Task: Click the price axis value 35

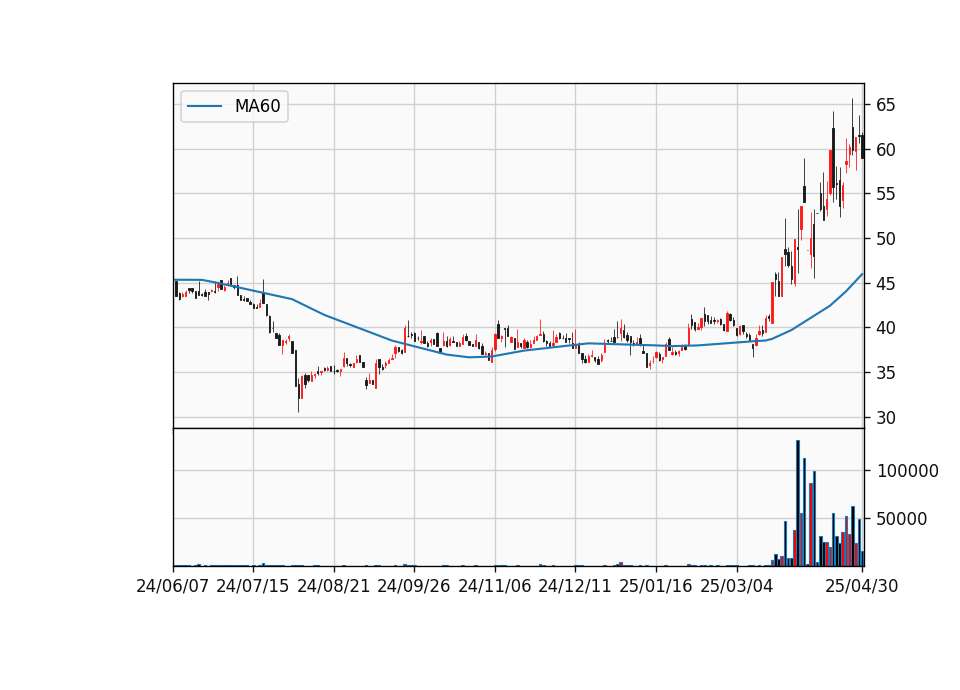Action: point(885,373)
